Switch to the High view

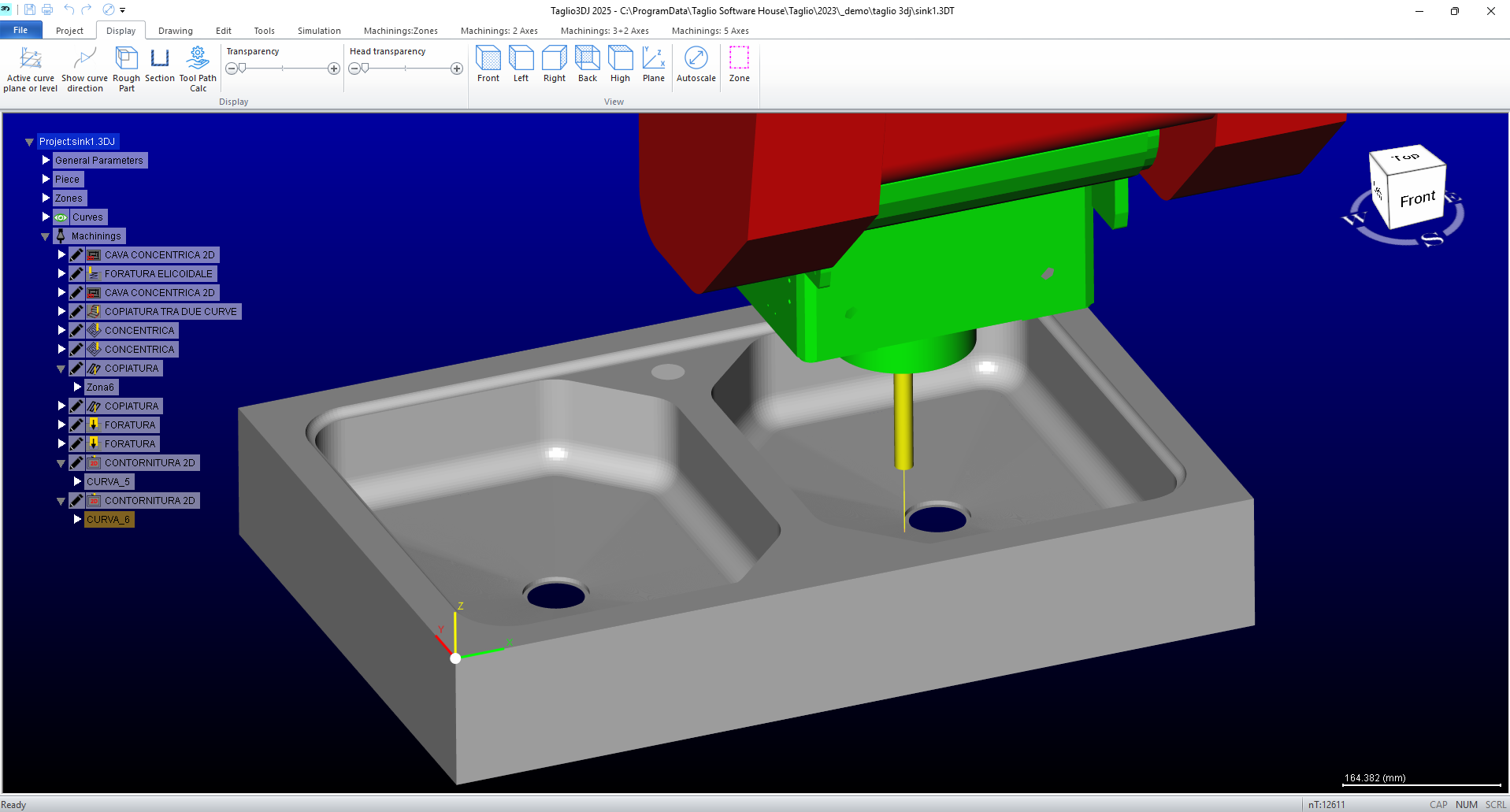click(x=620, y=59)
